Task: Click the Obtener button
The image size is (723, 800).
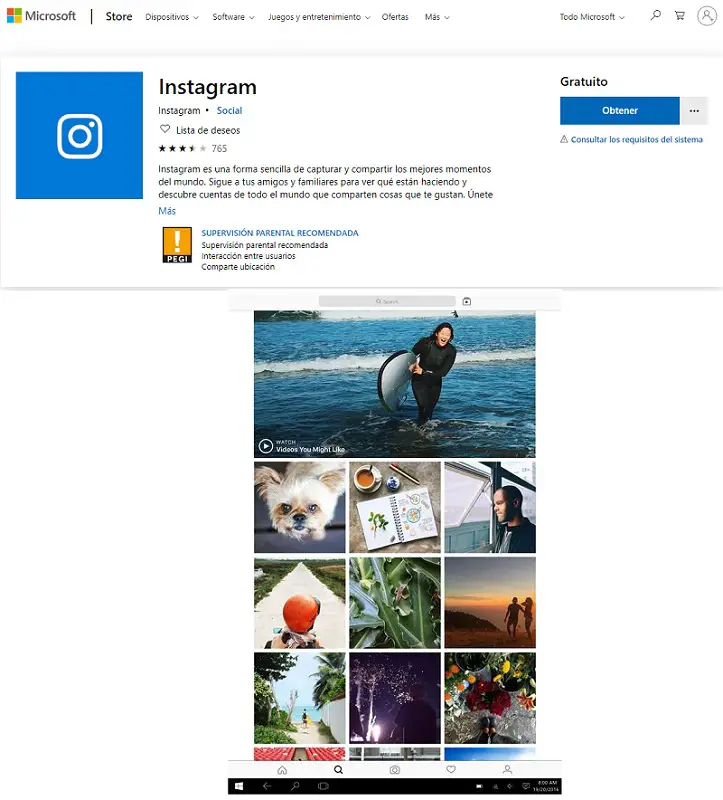Action: [619, 111]
